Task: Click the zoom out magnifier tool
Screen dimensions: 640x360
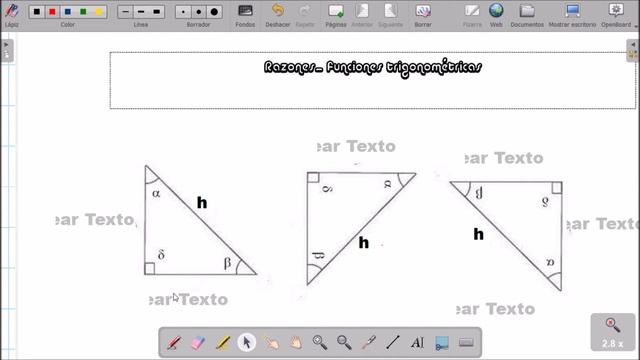Action: pyautogui.click(x=344, y=342)
